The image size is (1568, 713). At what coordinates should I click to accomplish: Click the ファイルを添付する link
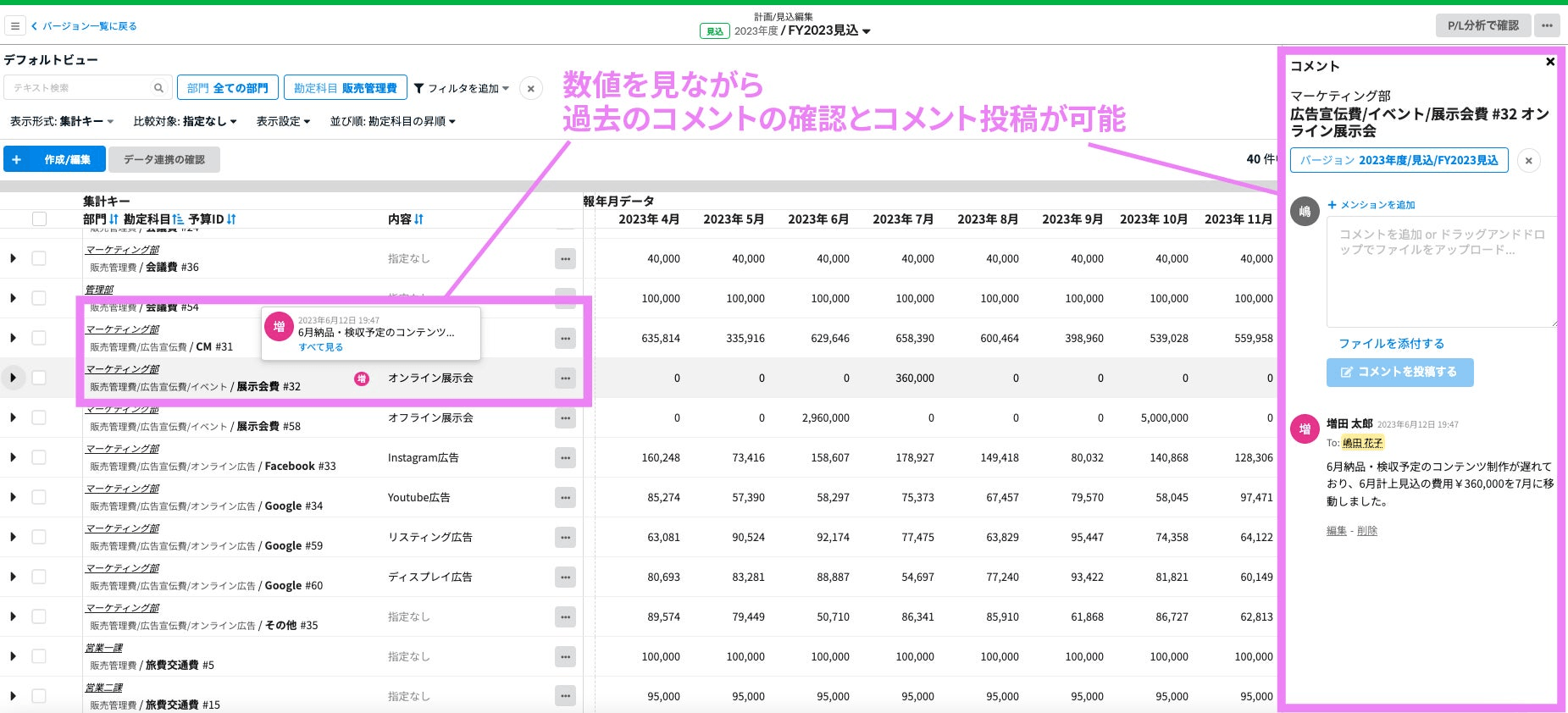click(x=1391, y=344)
